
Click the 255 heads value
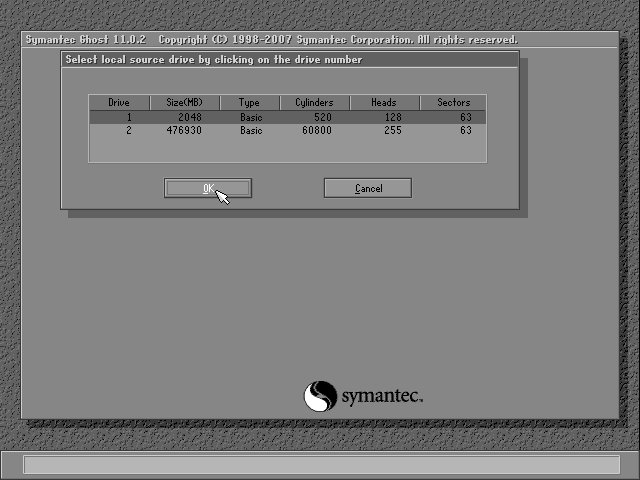[393, 131]
